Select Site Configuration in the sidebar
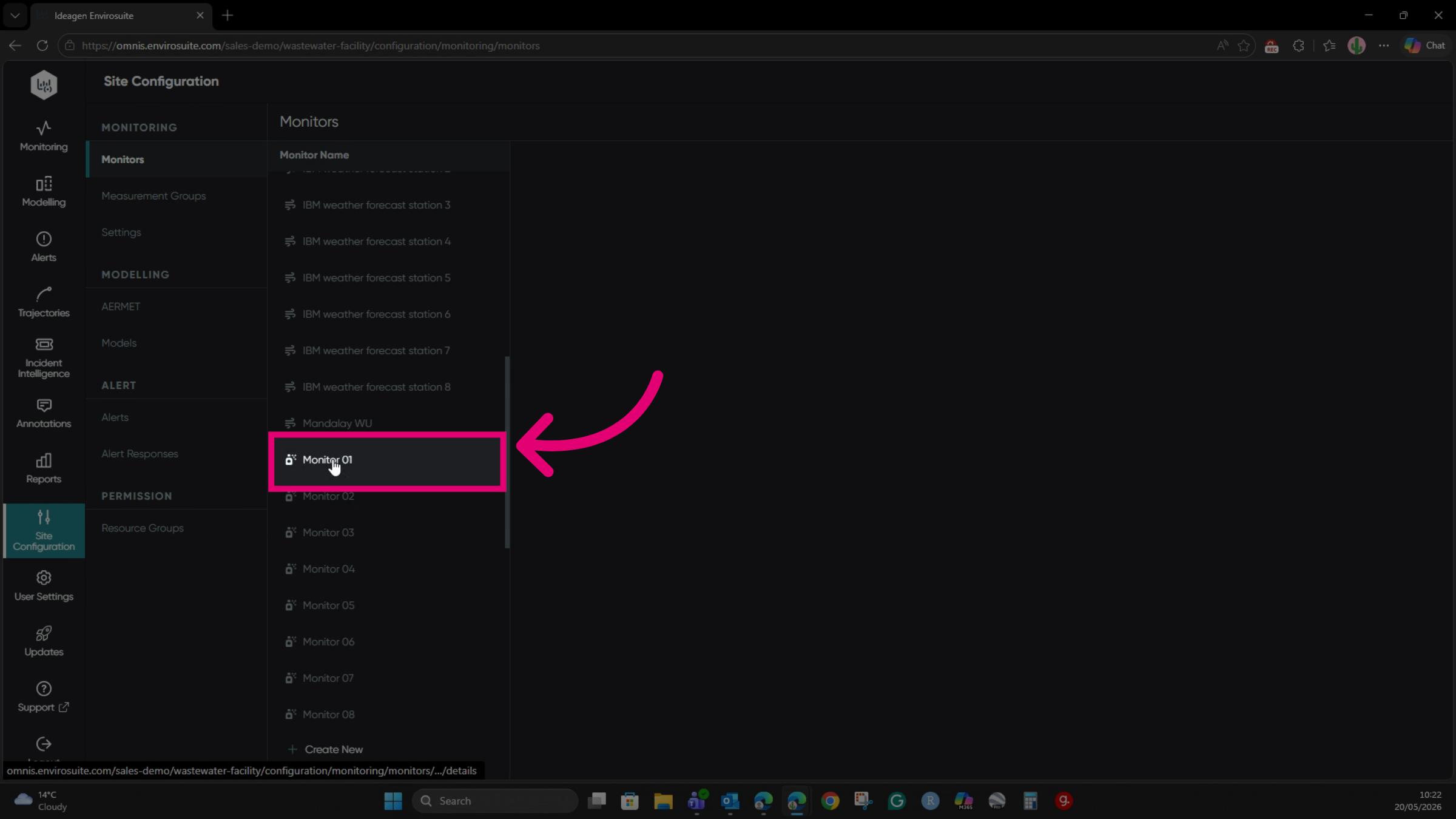 click(44, 530)
